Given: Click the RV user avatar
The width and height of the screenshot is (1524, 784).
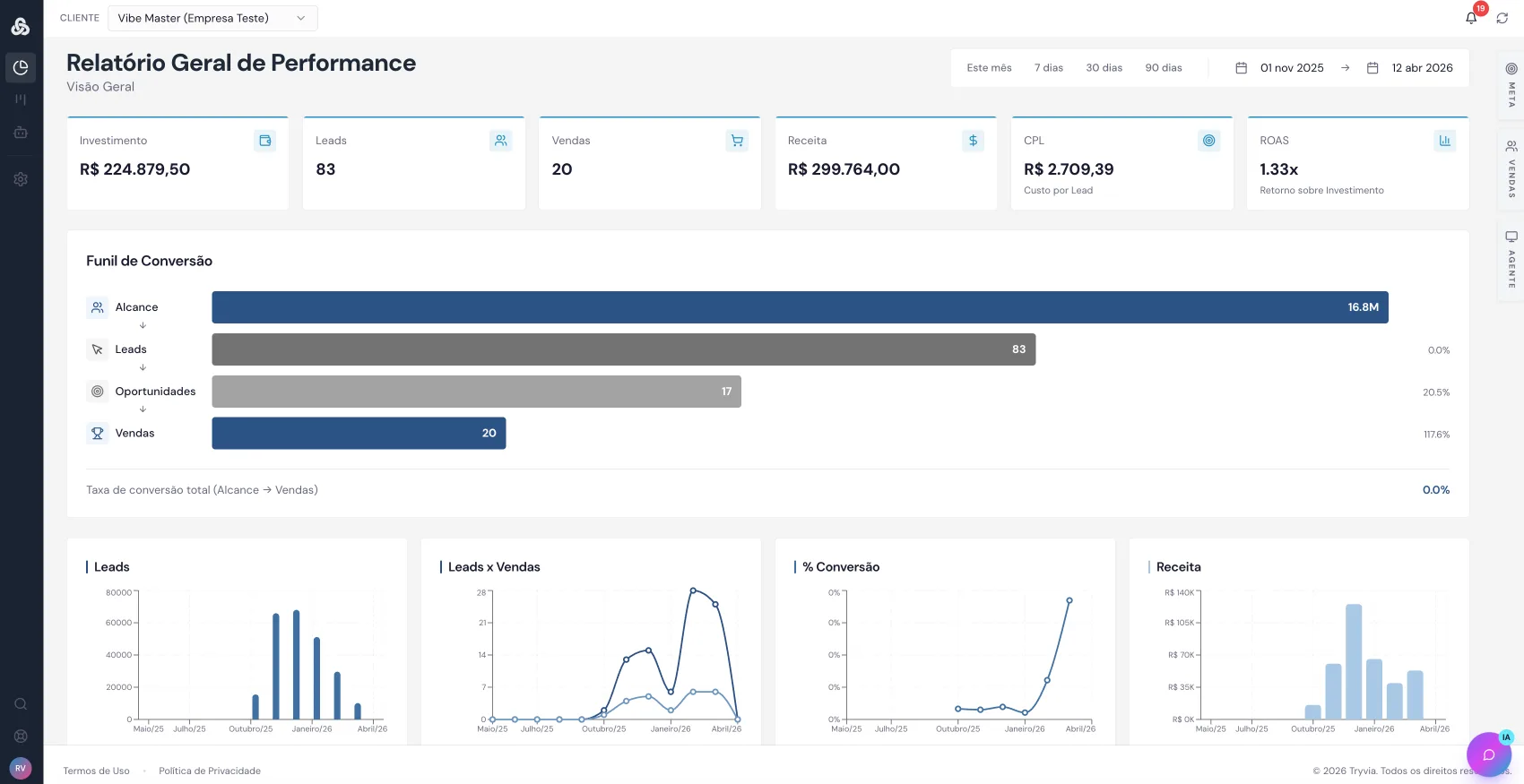Looking at the screenshot, I should tap(21, 768).
